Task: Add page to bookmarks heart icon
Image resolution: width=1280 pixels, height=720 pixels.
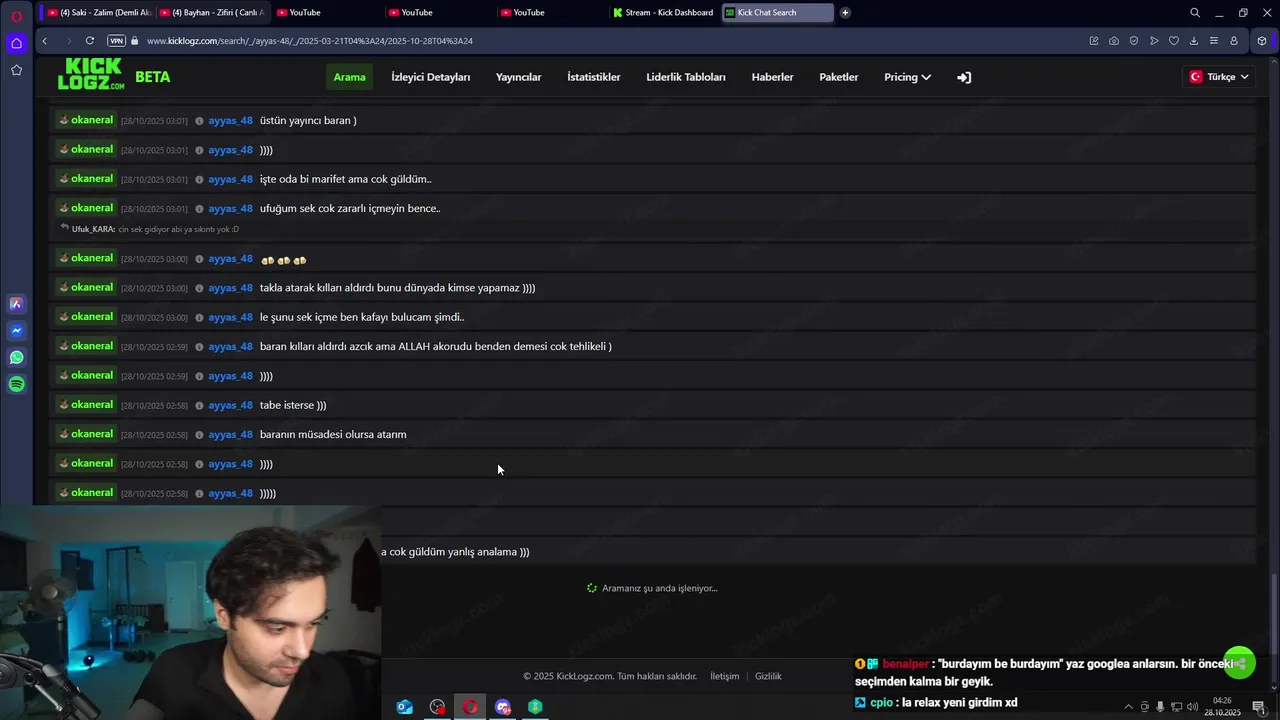Action: pos(1174,41)
